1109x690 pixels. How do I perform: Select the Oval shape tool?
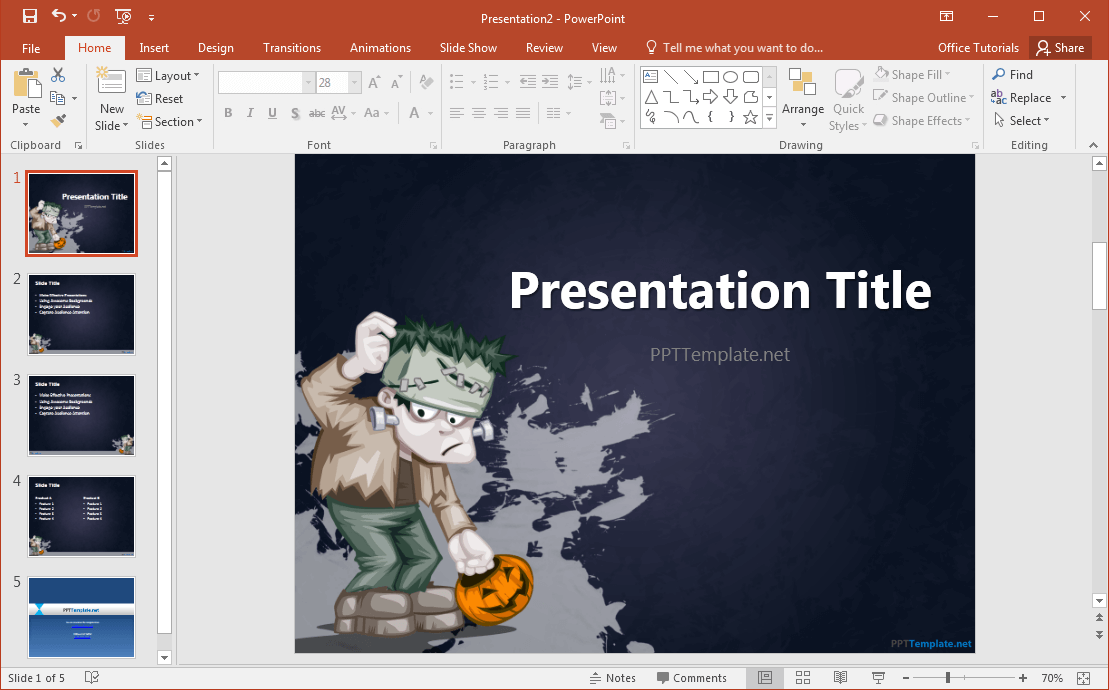pyautogui.click(x=729, y=76)
